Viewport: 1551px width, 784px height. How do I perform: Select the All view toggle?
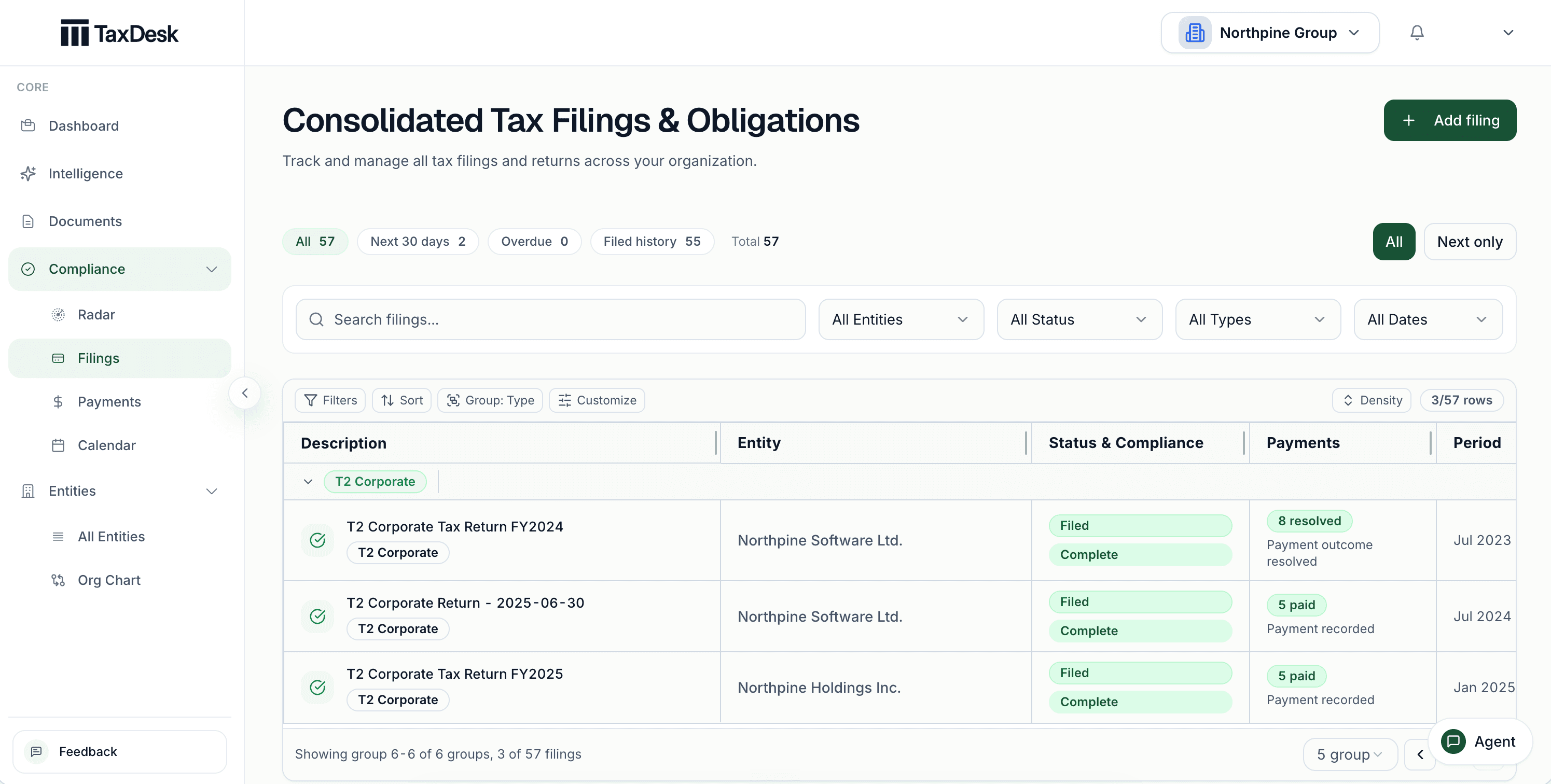click(1393, 241)
